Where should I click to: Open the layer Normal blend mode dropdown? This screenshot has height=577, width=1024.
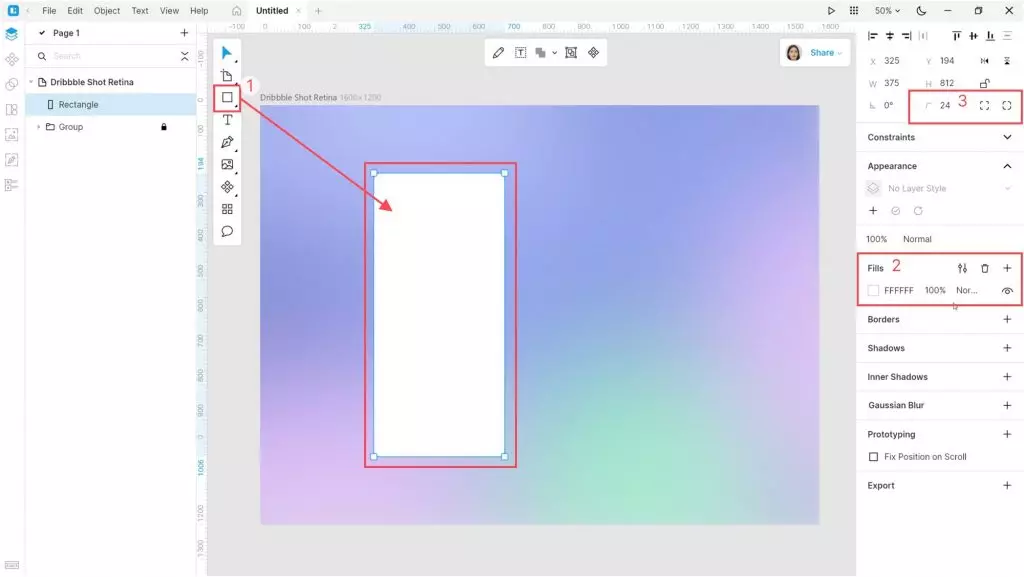click(x=917, y=240)
